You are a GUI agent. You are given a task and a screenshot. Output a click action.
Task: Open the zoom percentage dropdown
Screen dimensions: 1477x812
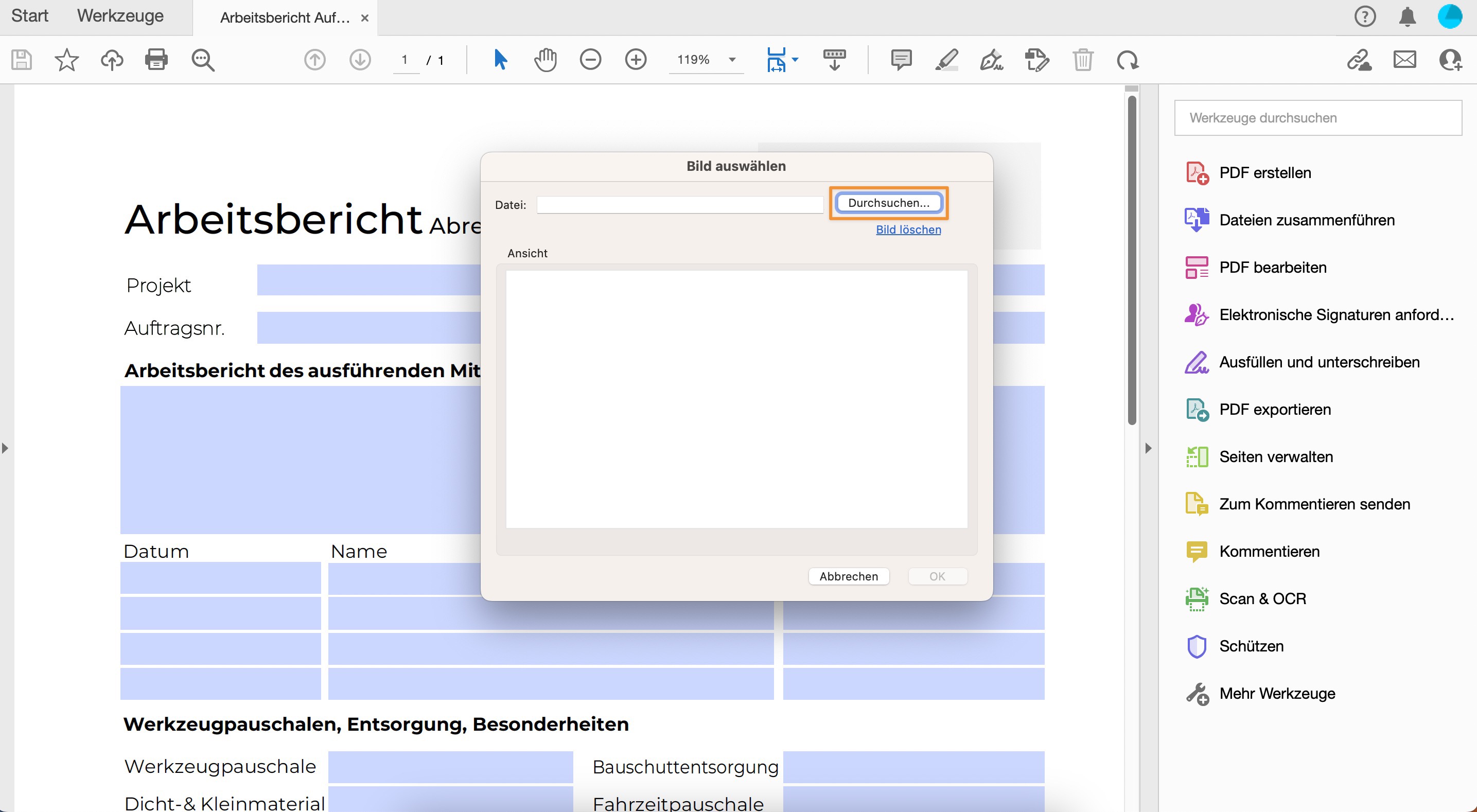(x=732, y=60)
